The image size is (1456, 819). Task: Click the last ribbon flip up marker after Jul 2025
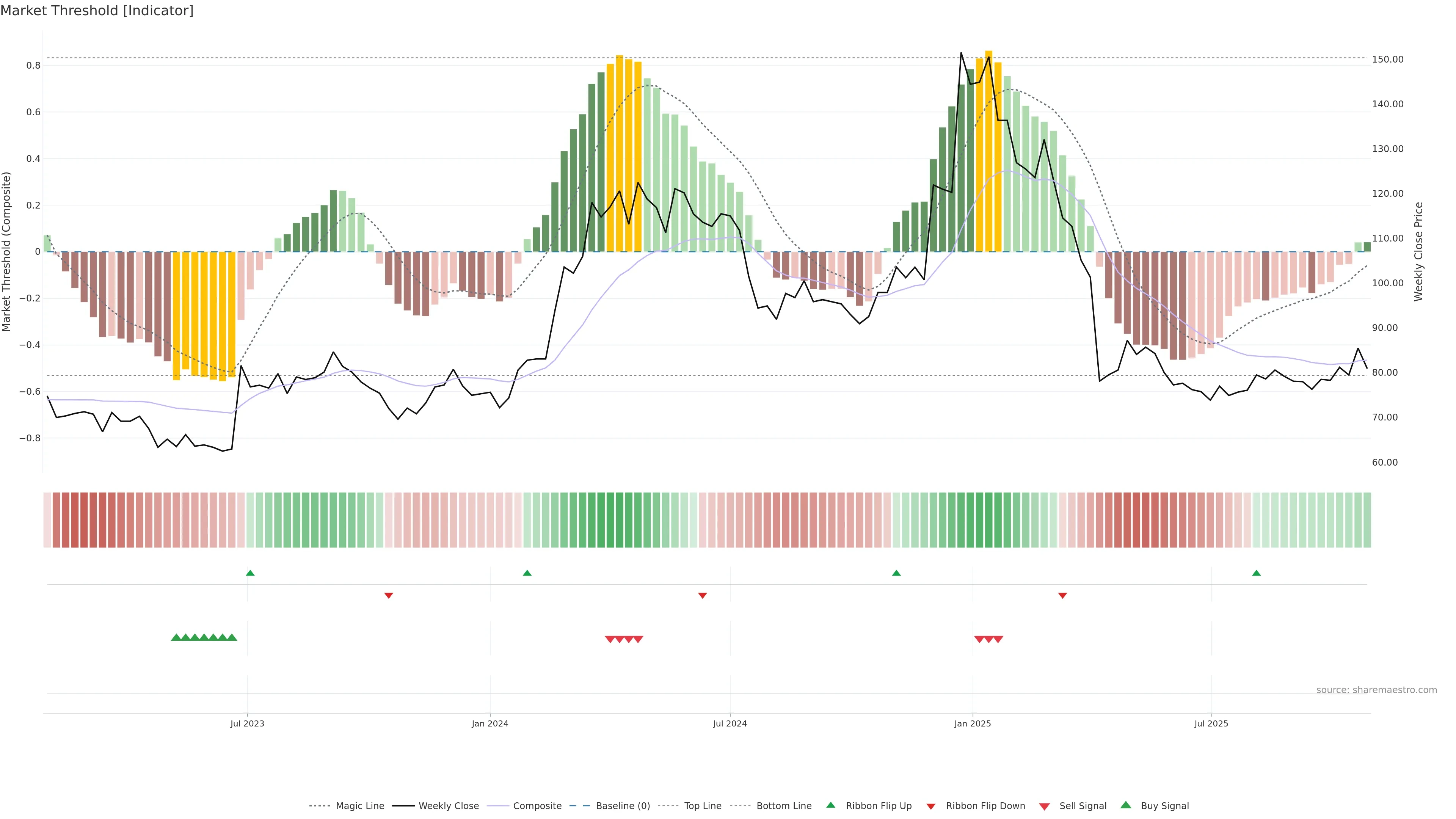(1257, 573)
